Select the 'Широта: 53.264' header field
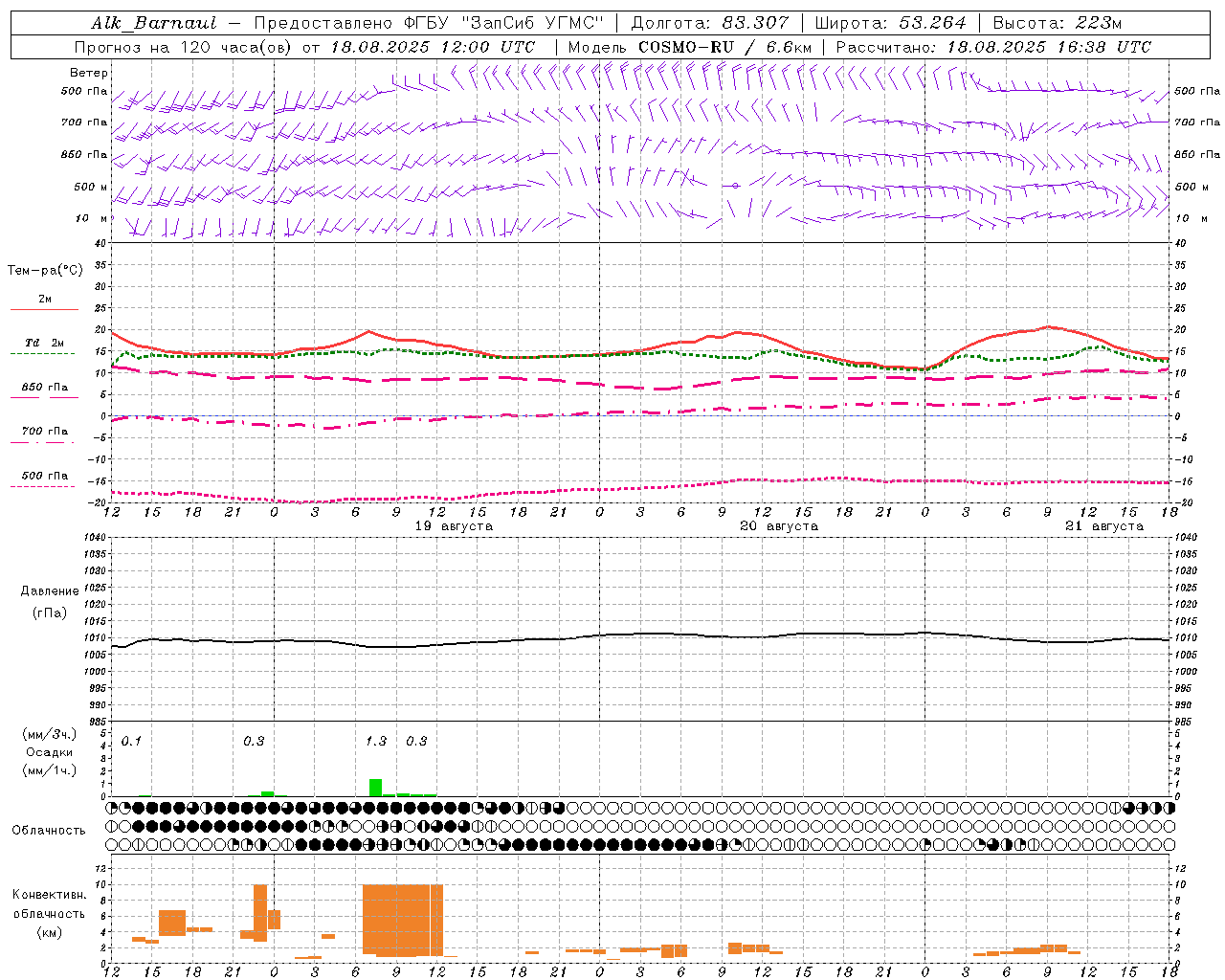Image resolution: width=1225 pixels, height=980 pixels. 890,23
